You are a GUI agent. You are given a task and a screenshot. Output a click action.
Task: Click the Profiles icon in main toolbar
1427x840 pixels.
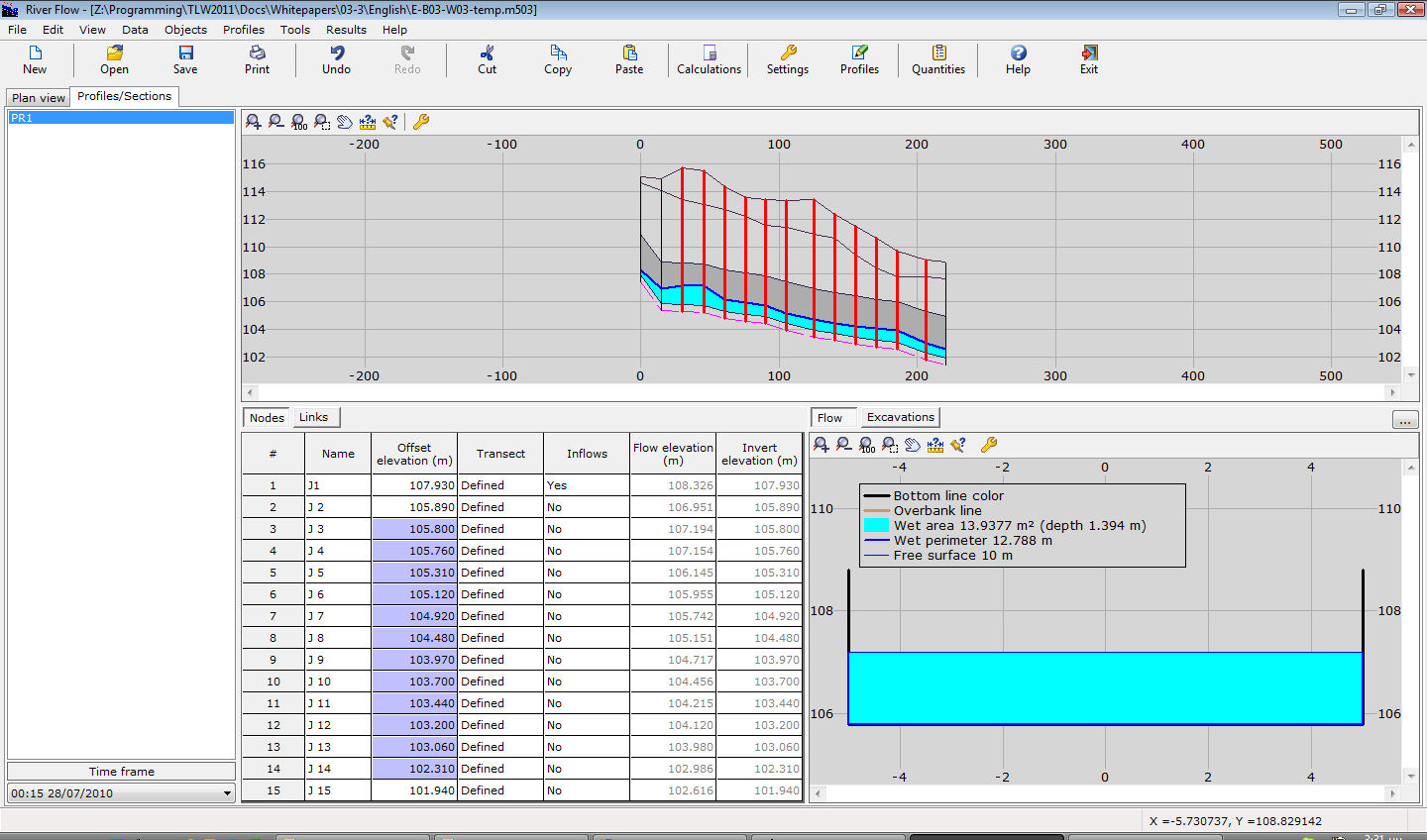859,59
